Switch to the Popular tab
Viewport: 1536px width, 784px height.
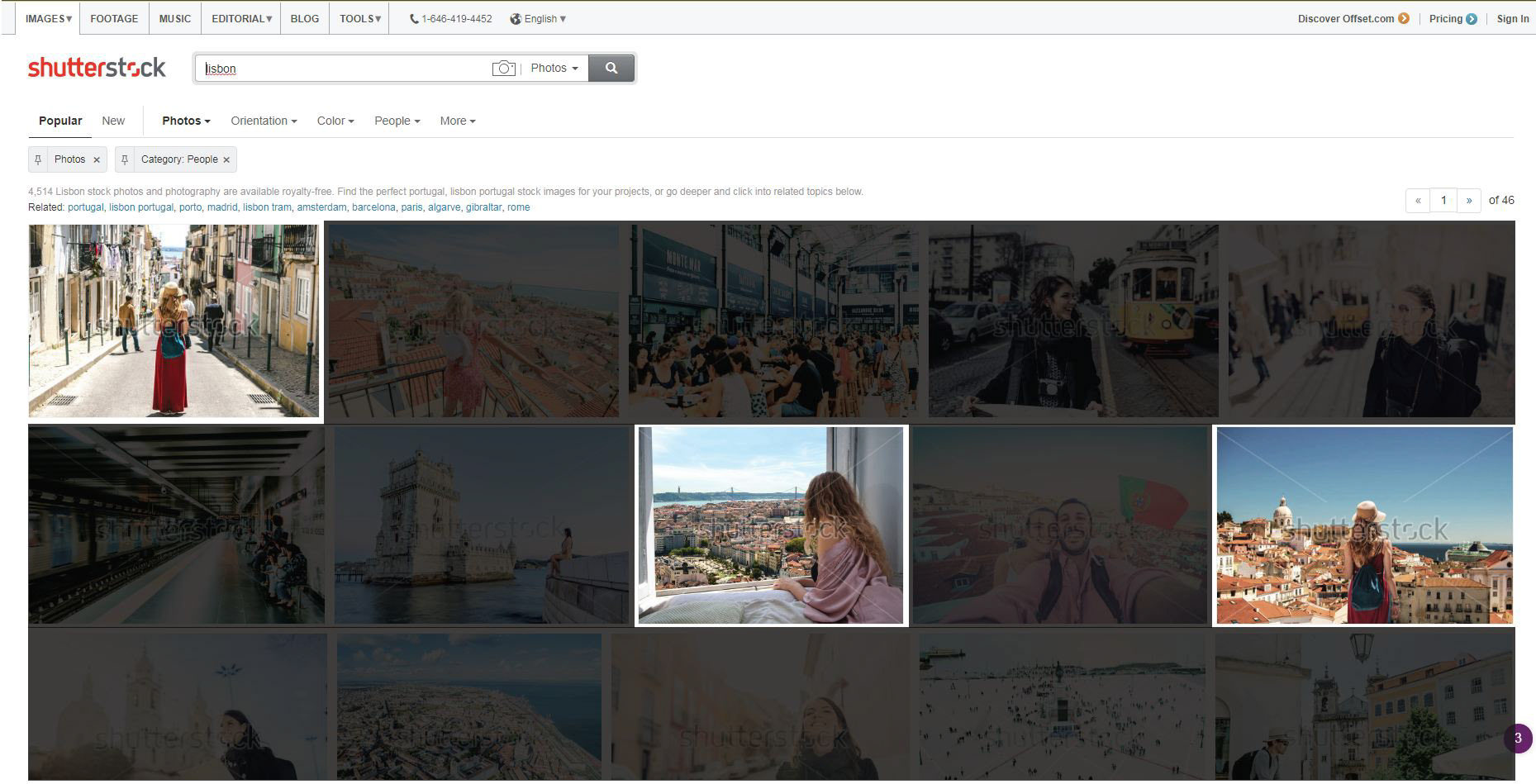60,121
